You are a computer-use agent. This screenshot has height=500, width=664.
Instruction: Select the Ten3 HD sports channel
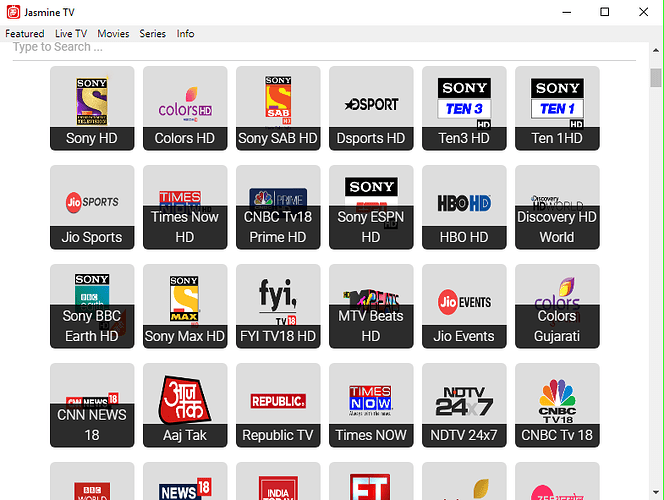[464, 109]
